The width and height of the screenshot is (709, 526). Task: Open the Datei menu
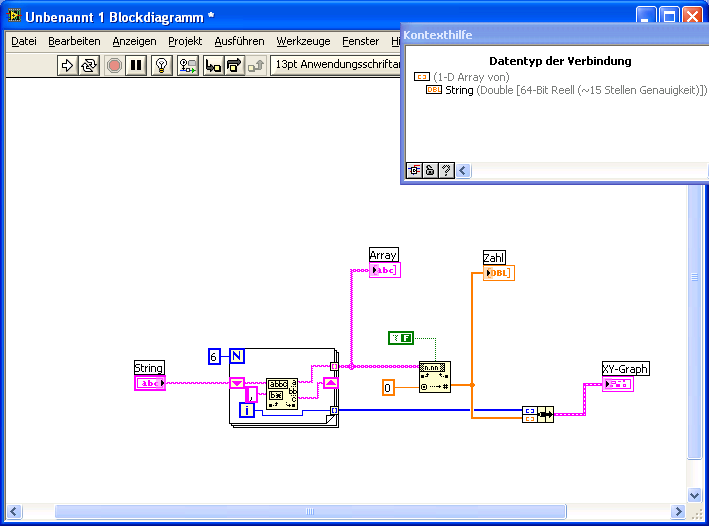pos(24,41)
